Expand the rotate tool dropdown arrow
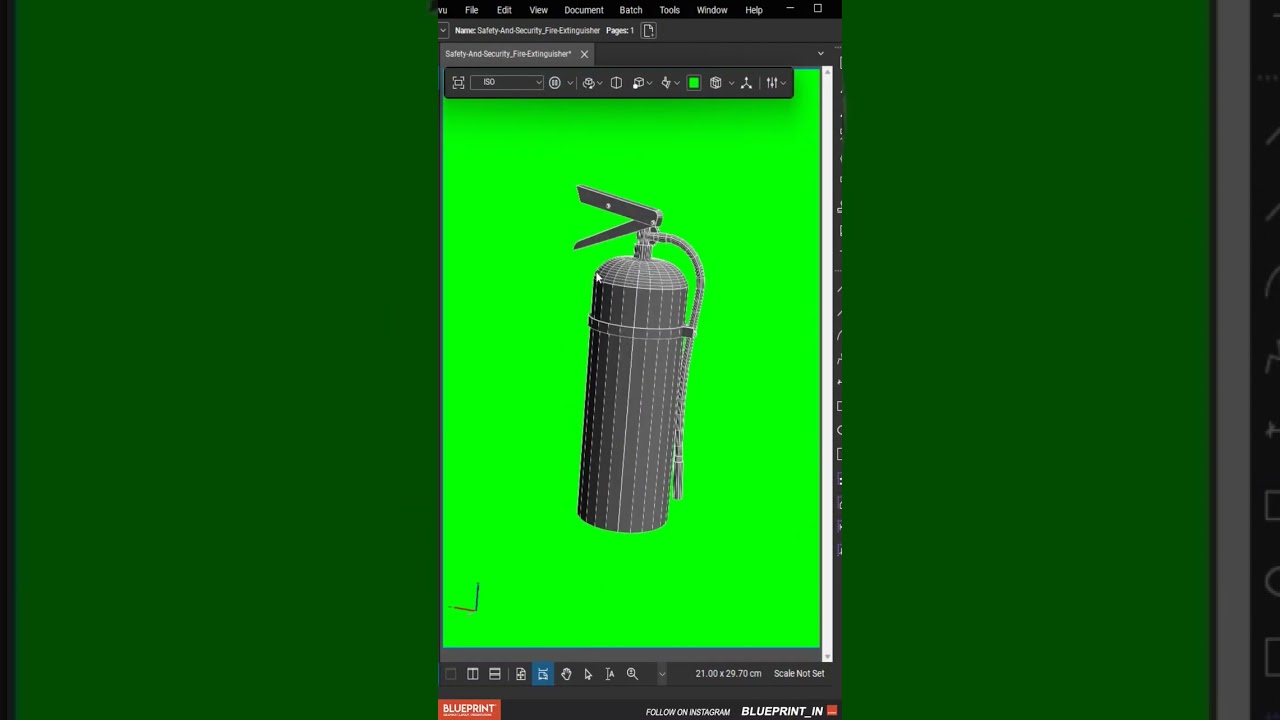The width and height of the screenshot is (1280, 720). pos(599,83)
